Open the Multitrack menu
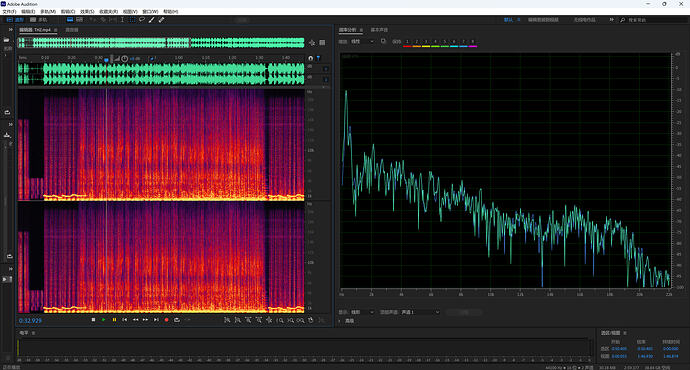Viewport: 690px width, 370px height. pyautogui.click(x=48, y=11)
